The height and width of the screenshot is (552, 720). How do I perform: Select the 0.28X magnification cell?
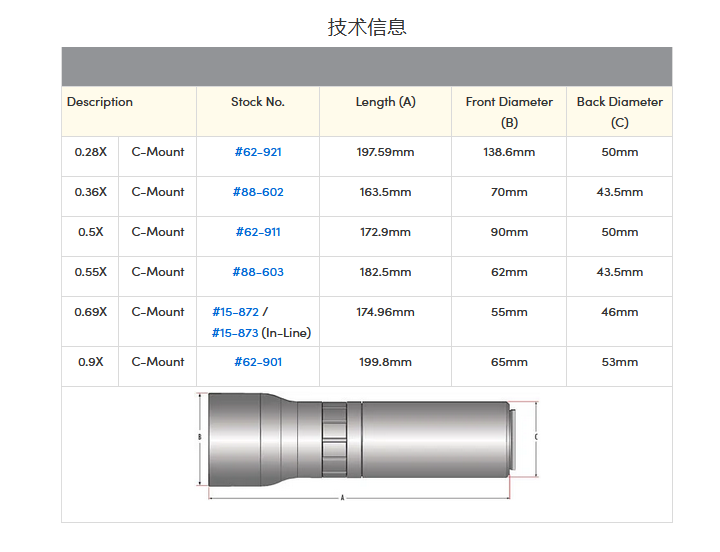[x=91, y=152]
